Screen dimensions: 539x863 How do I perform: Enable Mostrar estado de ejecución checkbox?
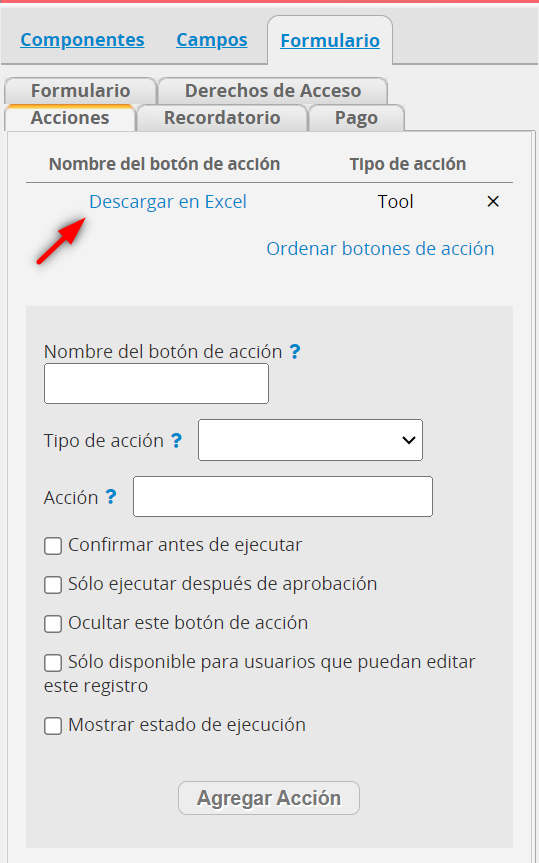tap(53, 727)
